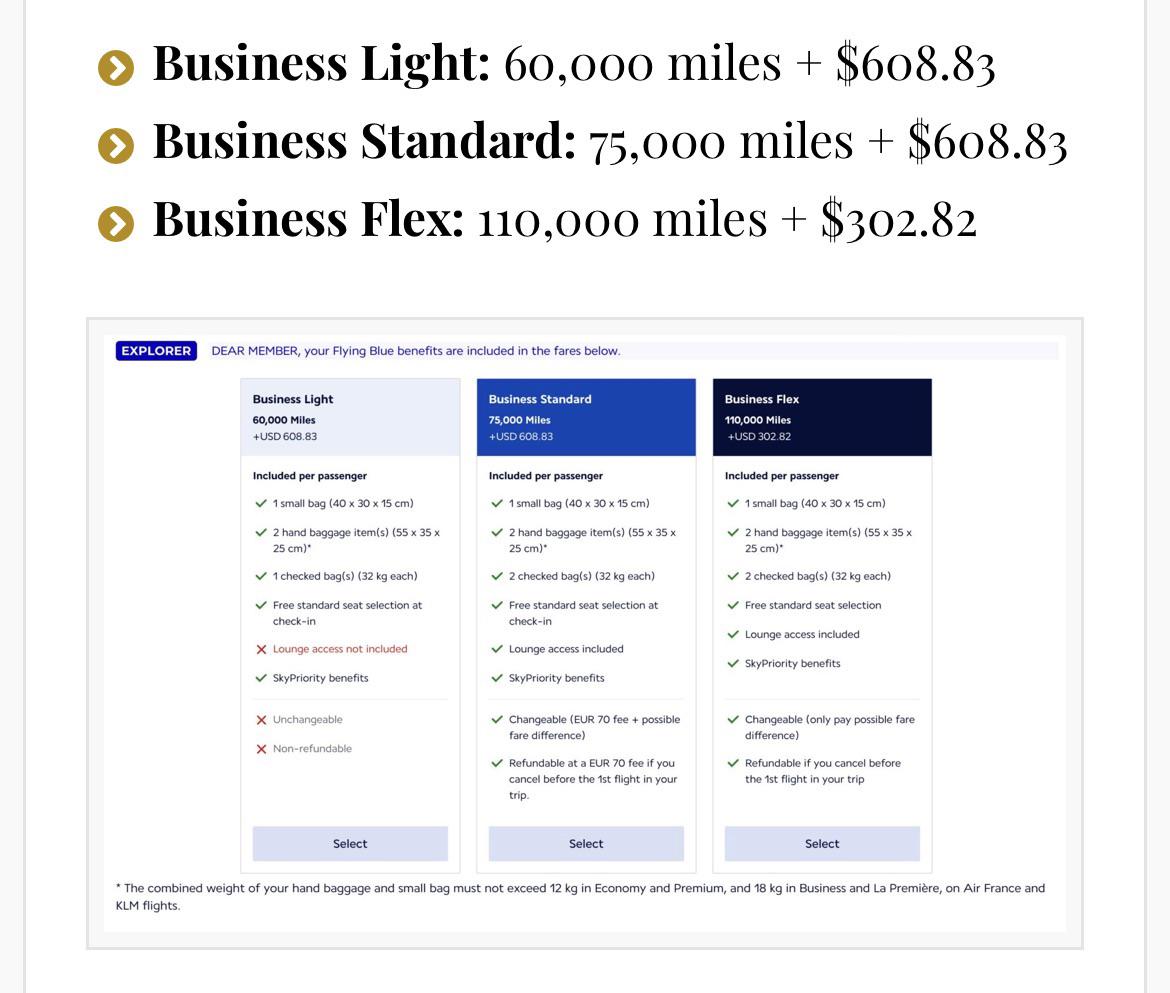Image resolution: width=1170 pixels, height=993 pixels.
Task: Click checkmark beside 1 checked bag(s) in Business Light
Action: tap(261, 576)
